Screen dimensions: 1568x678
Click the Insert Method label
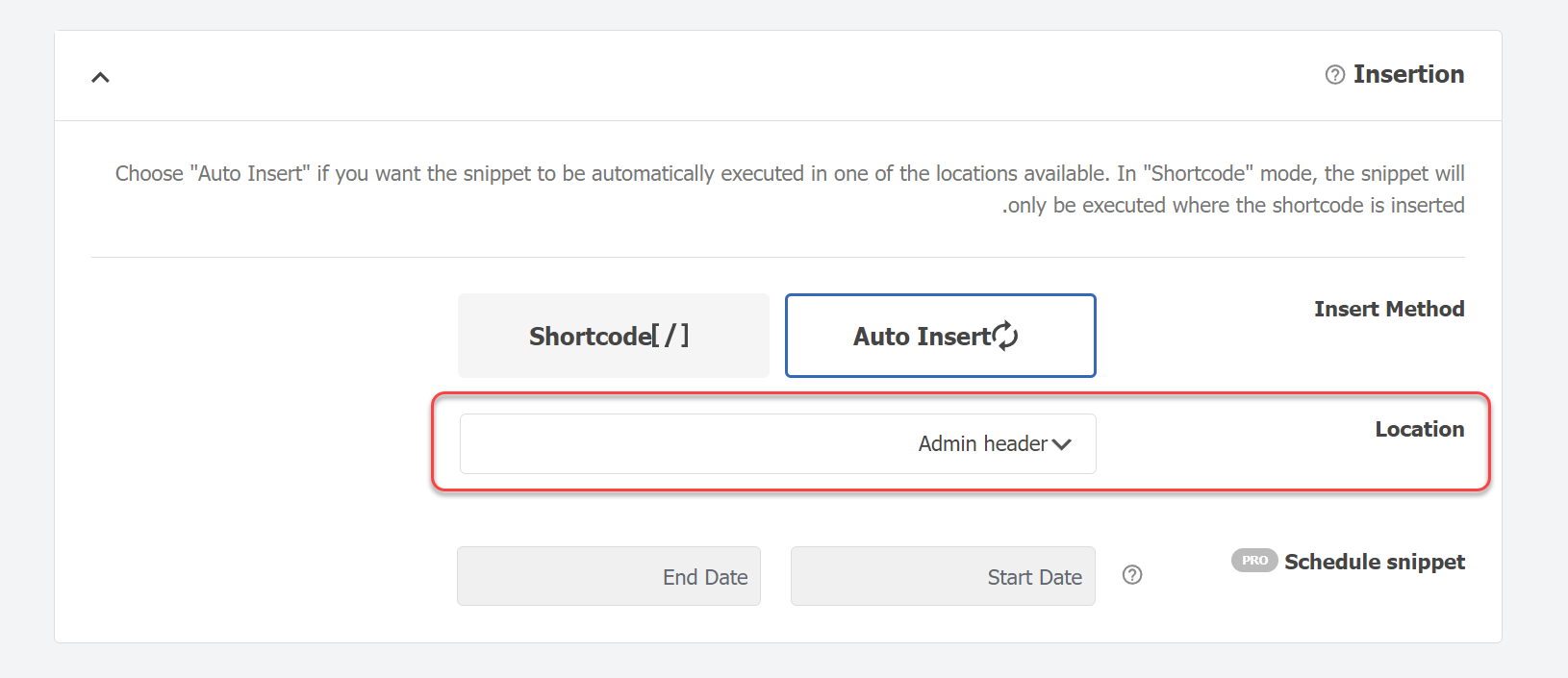coord(1388,309)
